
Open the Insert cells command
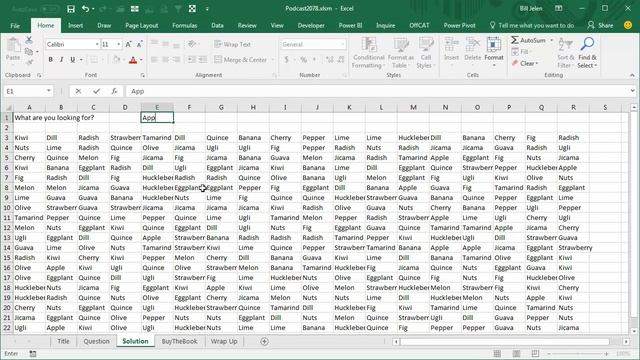point(451,53)
